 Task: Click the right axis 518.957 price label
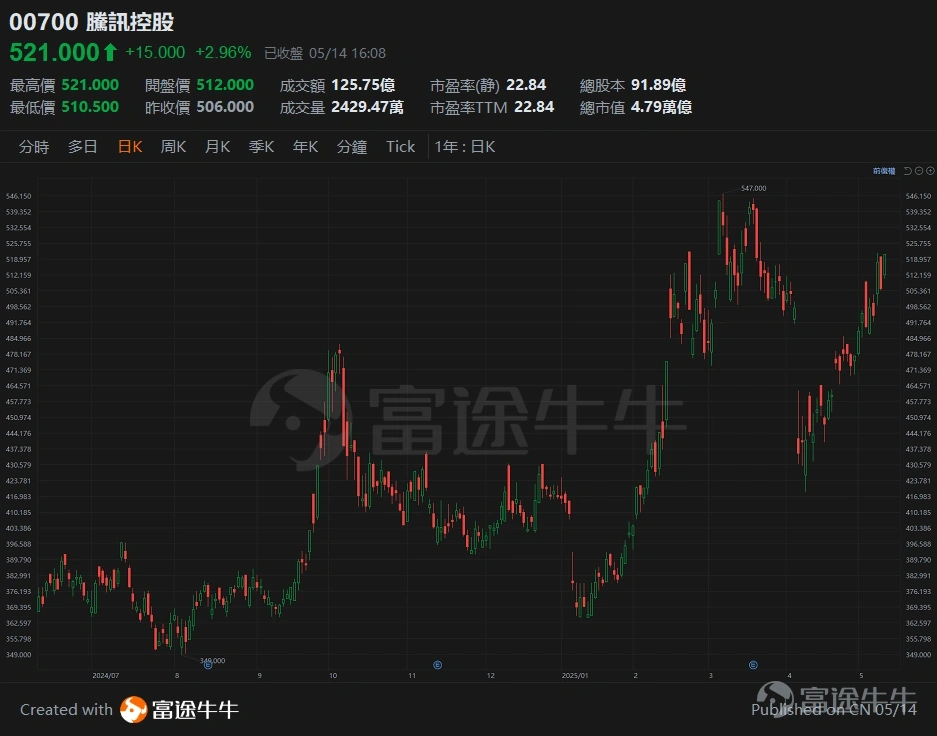click(918, 259)
